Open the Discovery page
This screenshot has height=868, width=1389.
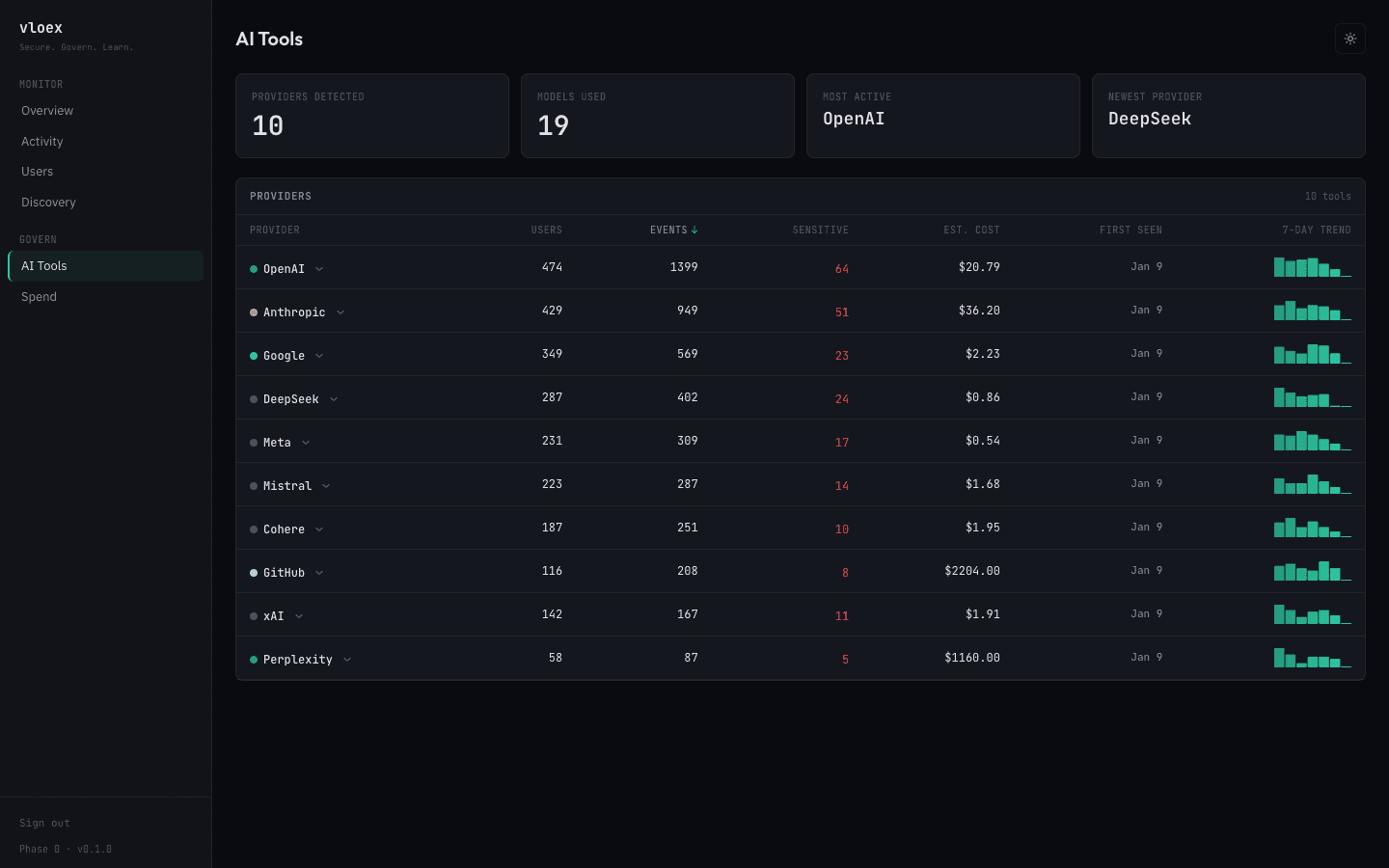tap(48, 202)
